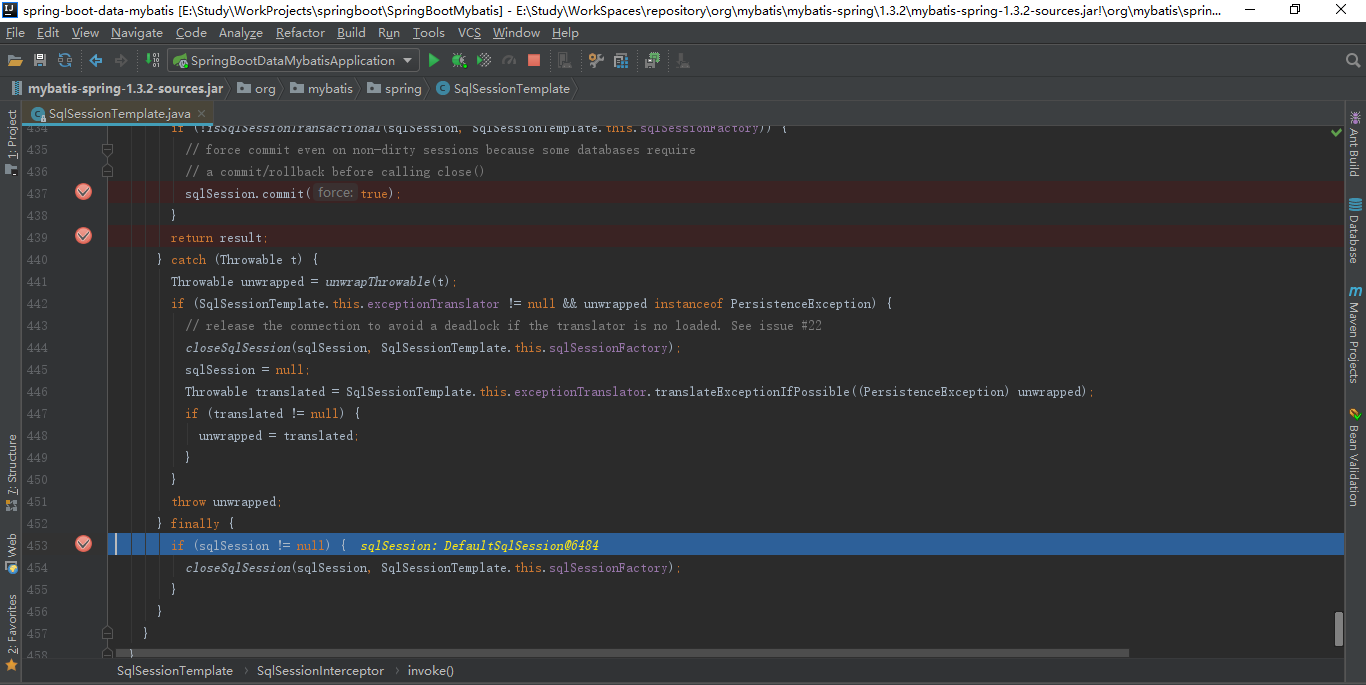Open Settings via the wrench icon
1366x685 pixels.
click(x=596, y=61)
